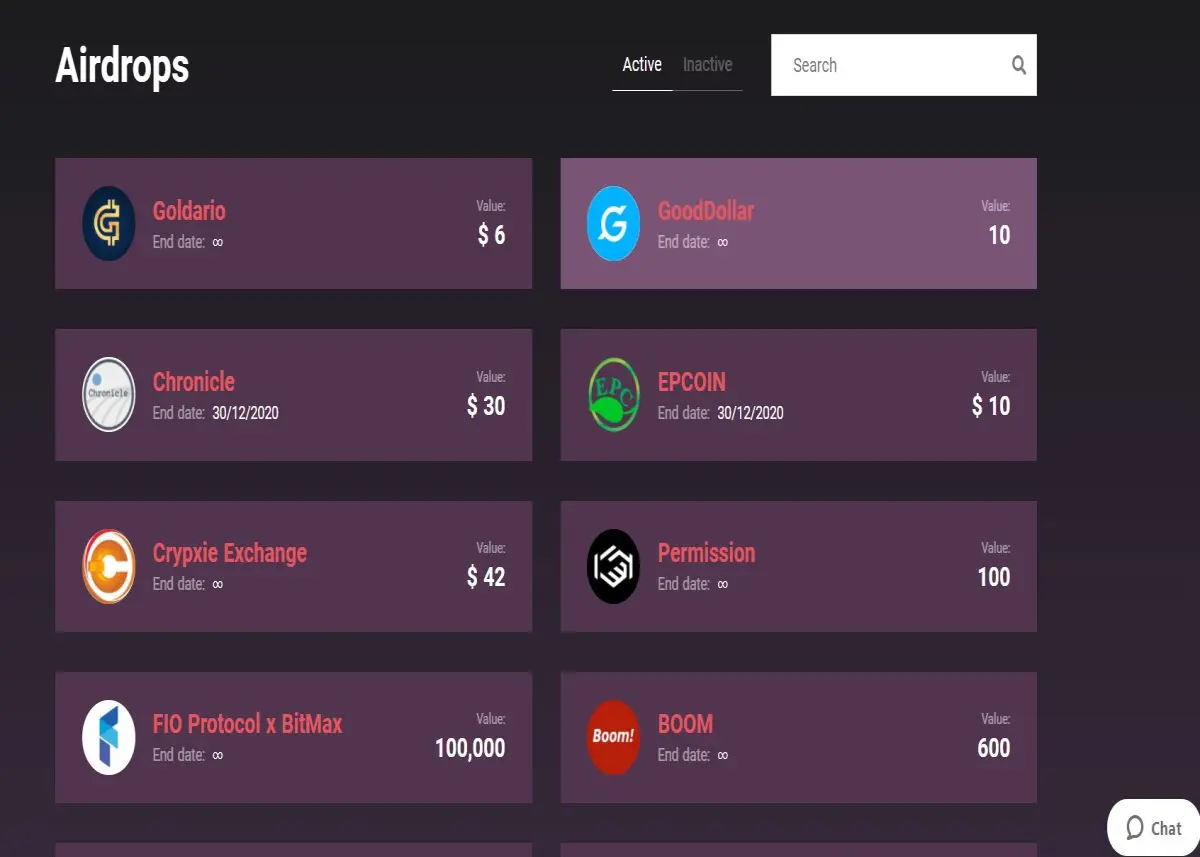The image size is (1200, 857).
Task: Open the Permission airdrop link
Action: pyautogui.click(x=706, y=553)
